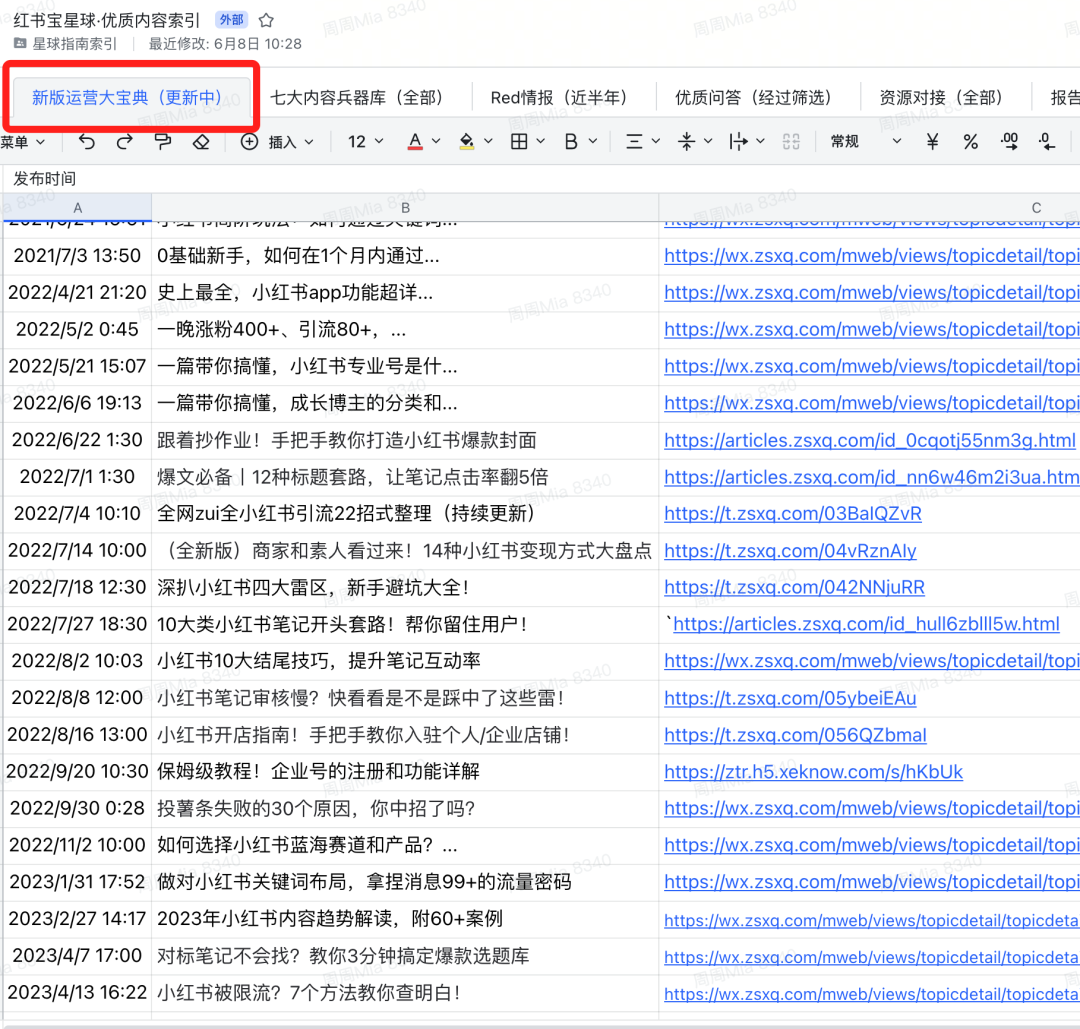Open 星球指南索引 folder link
The image size is (1080, 1029).
[74, 44]
